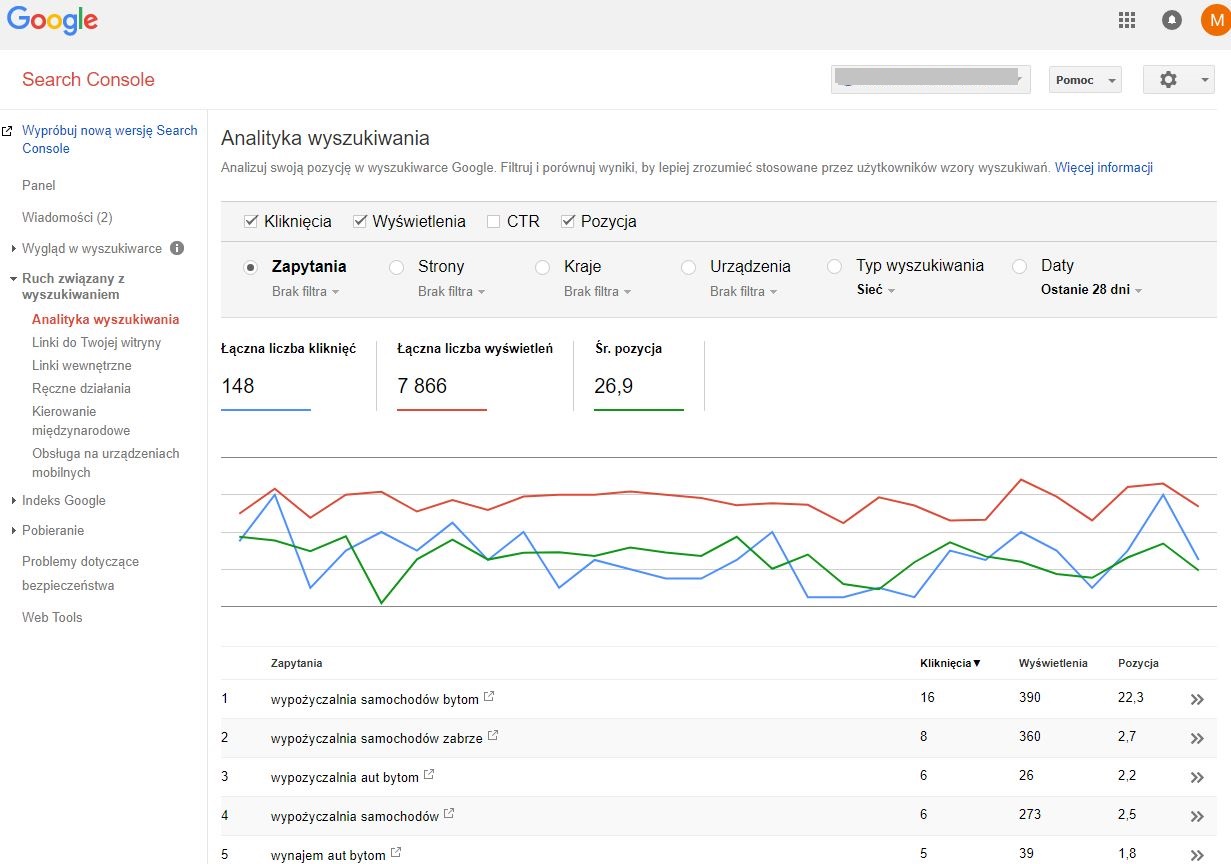
Task: Open the Pomoc dropdown
Action: coord(1085,80)
